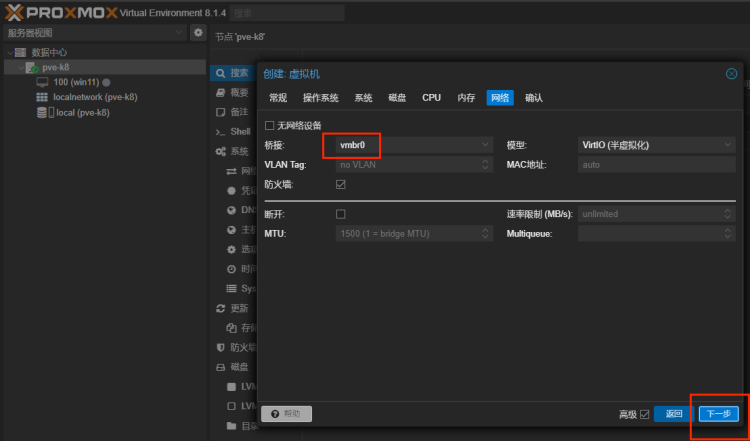Open 系统 gears icon

(x=221, y=152)
